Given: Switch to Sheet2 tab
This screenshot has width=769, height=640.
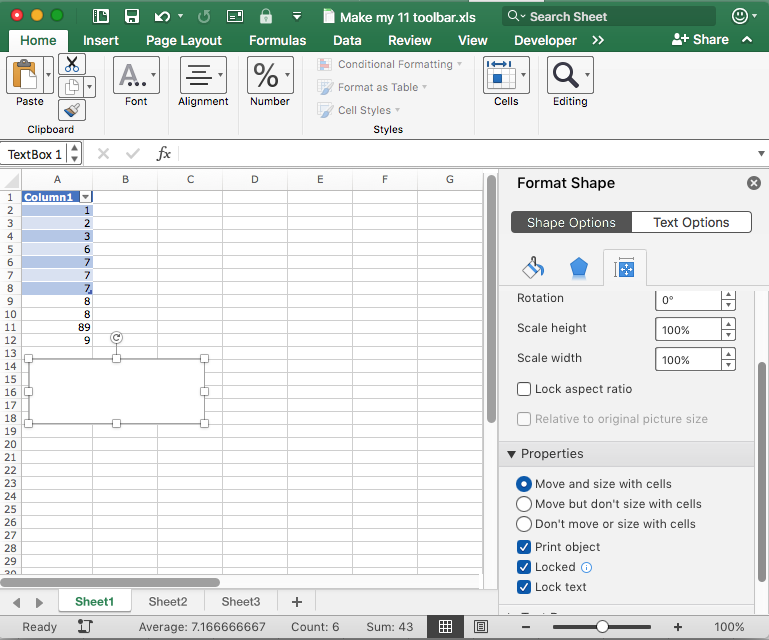Looking at the screenshot, I should point(168,602).
